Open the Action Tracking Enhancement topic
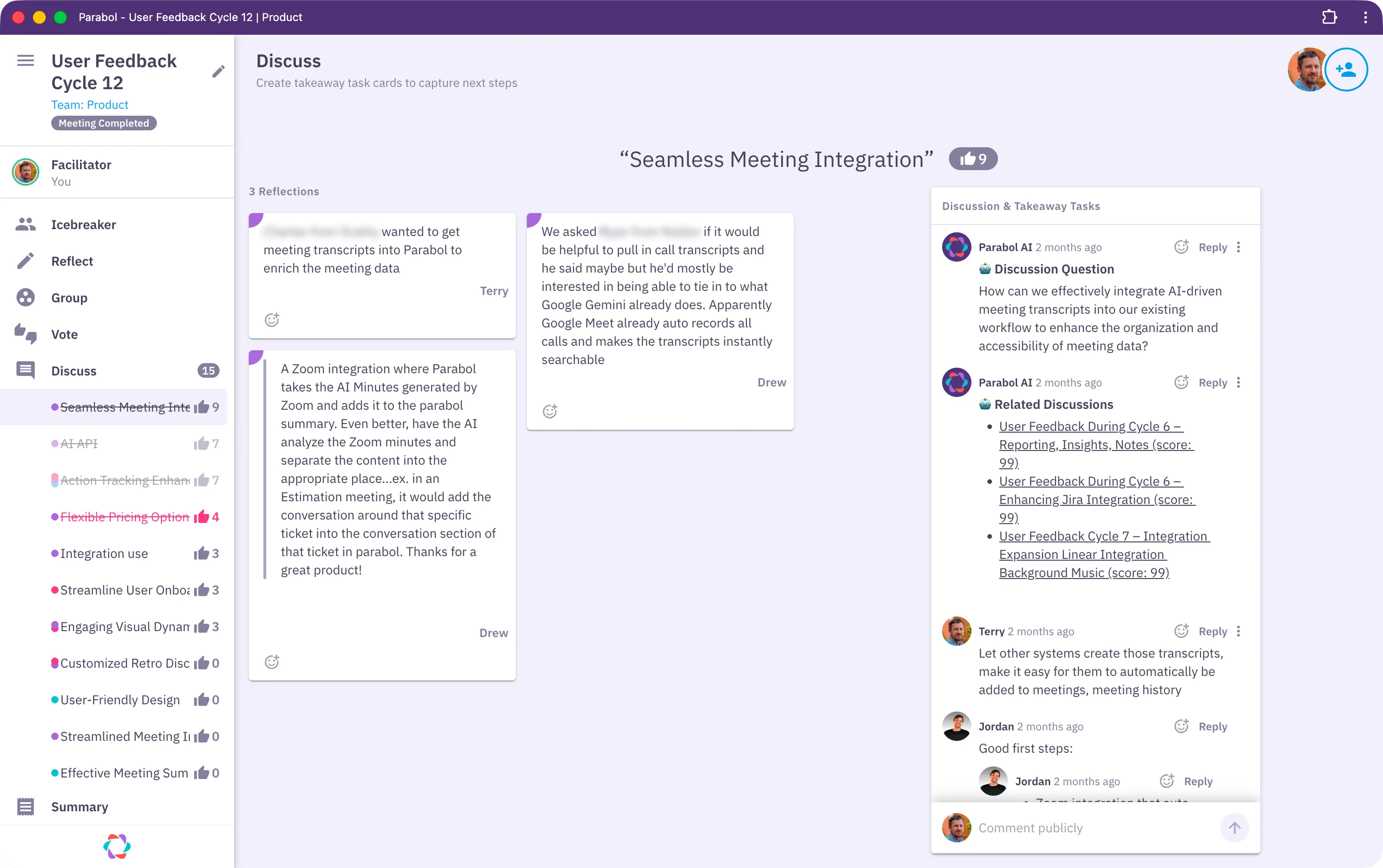 click(x=114, y=480)
